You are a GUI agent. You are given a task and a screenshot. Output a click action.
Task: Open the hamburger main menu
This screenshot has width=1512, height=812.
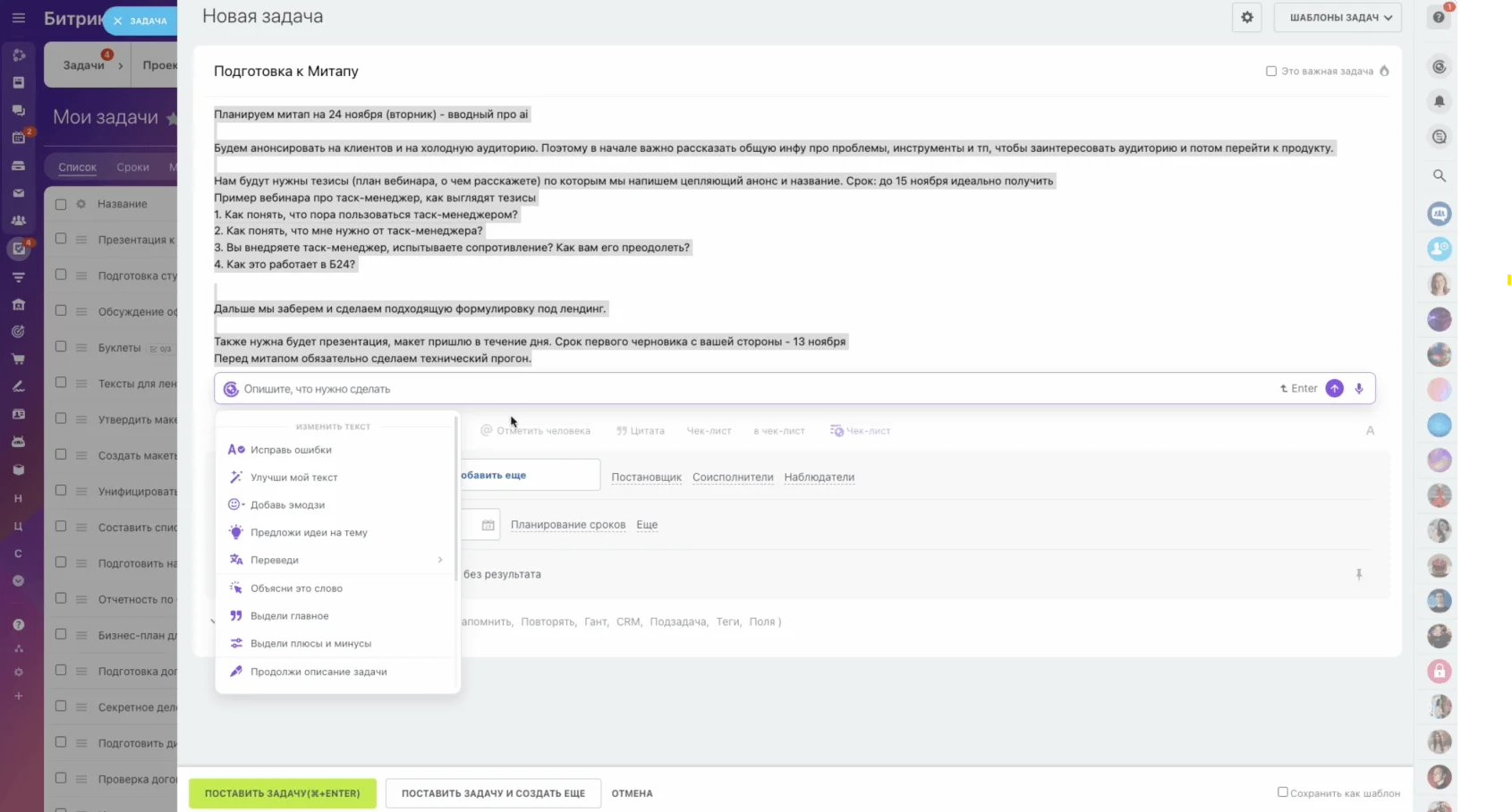19,18
